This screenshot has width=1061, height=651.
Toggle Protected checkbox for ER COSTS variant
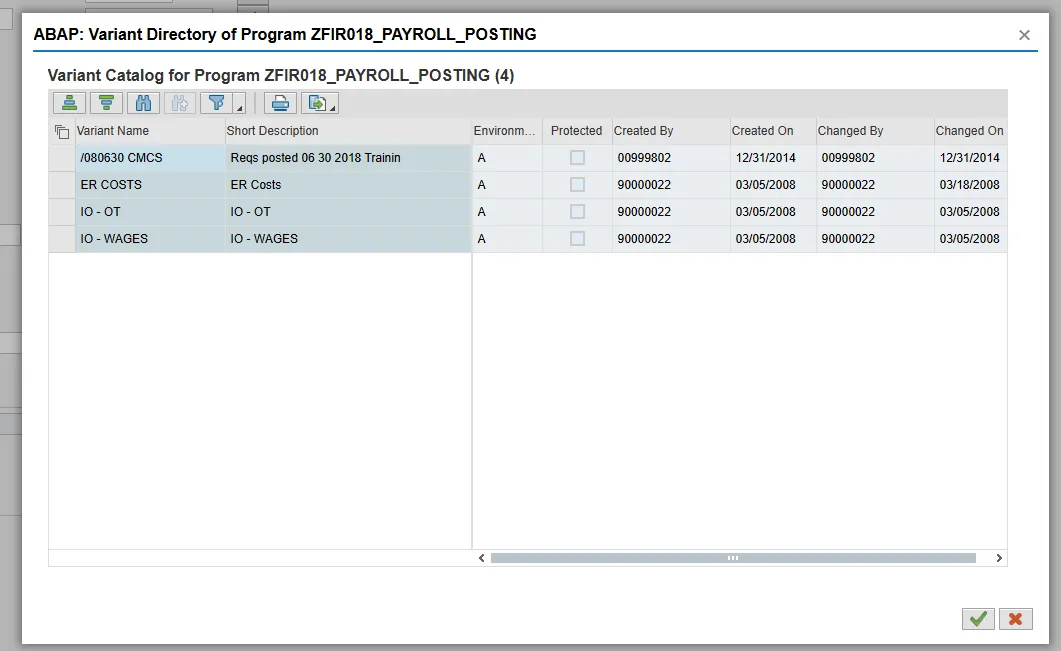577,185
